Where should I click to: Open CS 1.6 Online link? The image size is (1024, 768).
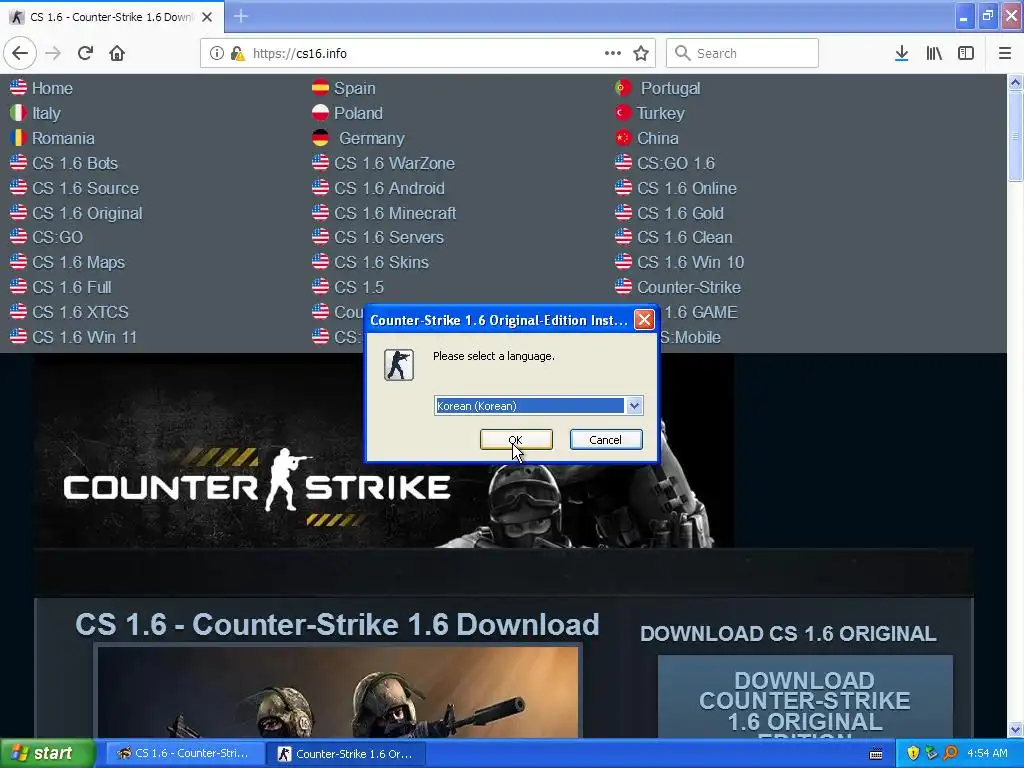click(x=687, y=188)
